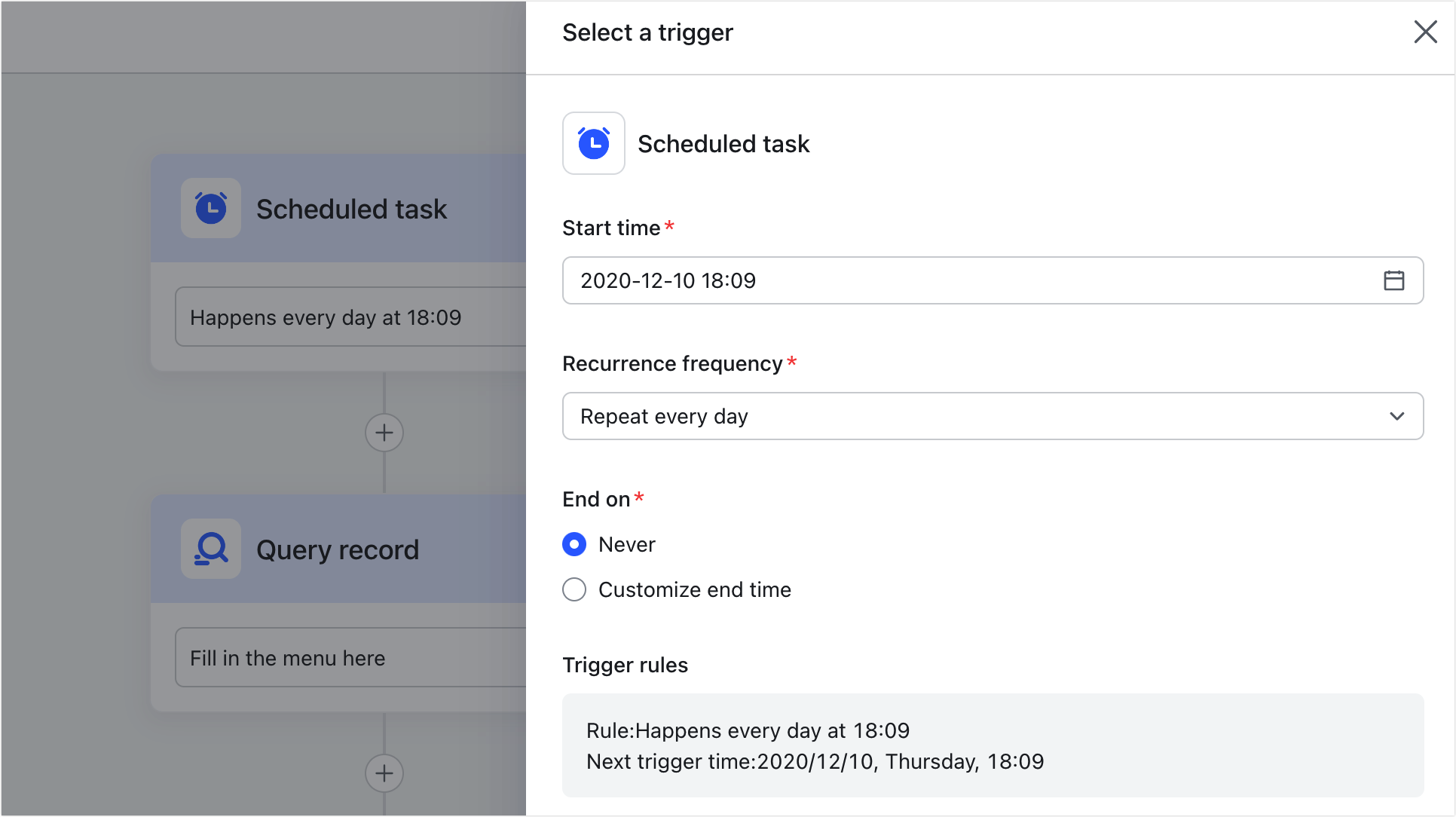The image size is (1456, 817).
Task: Click the Scheduled task title in panel
Action: (x=723, y=143)
